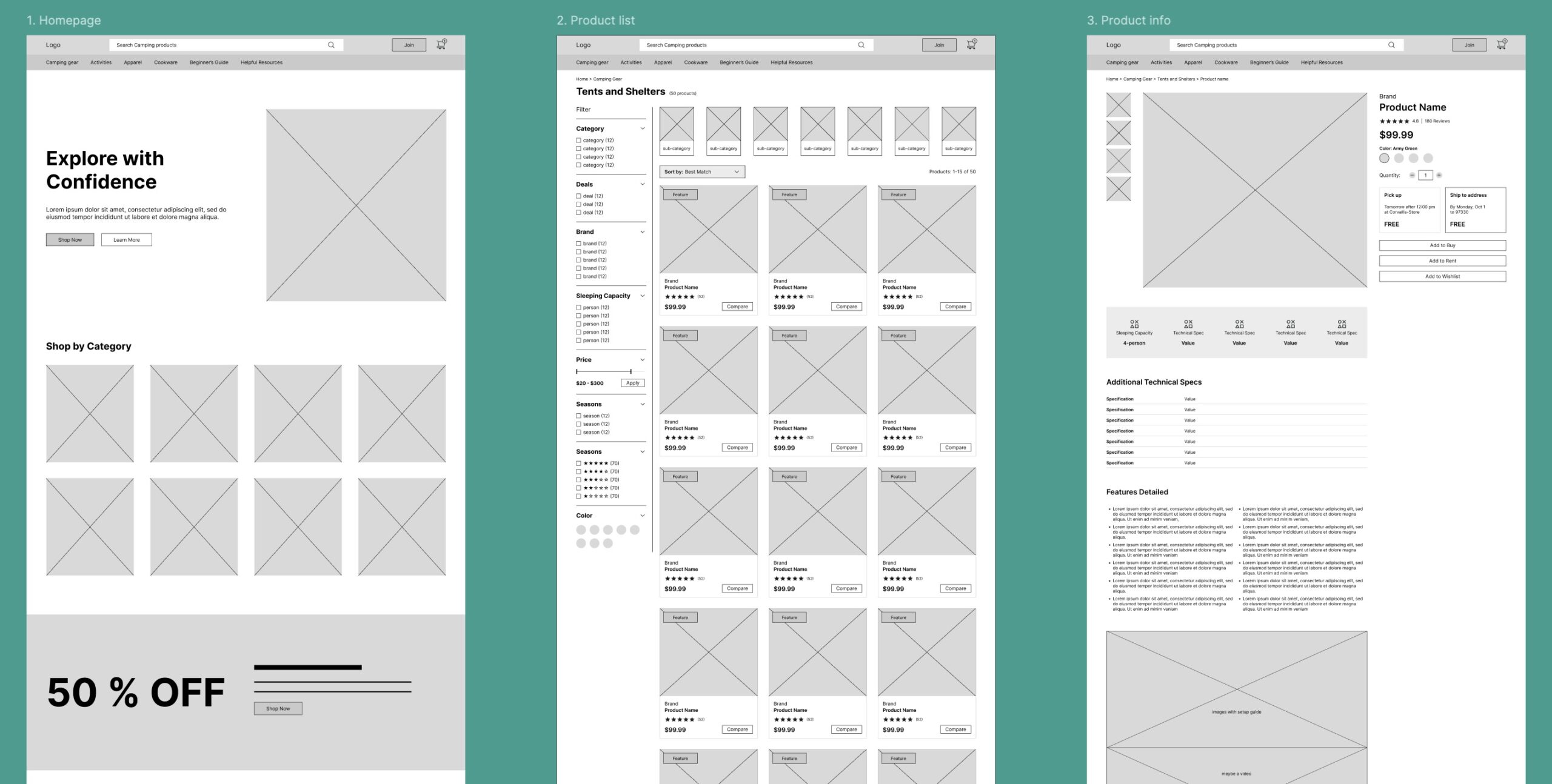Click the Add to Rent button
The image size is (1552, 784).
[1442, 261]
